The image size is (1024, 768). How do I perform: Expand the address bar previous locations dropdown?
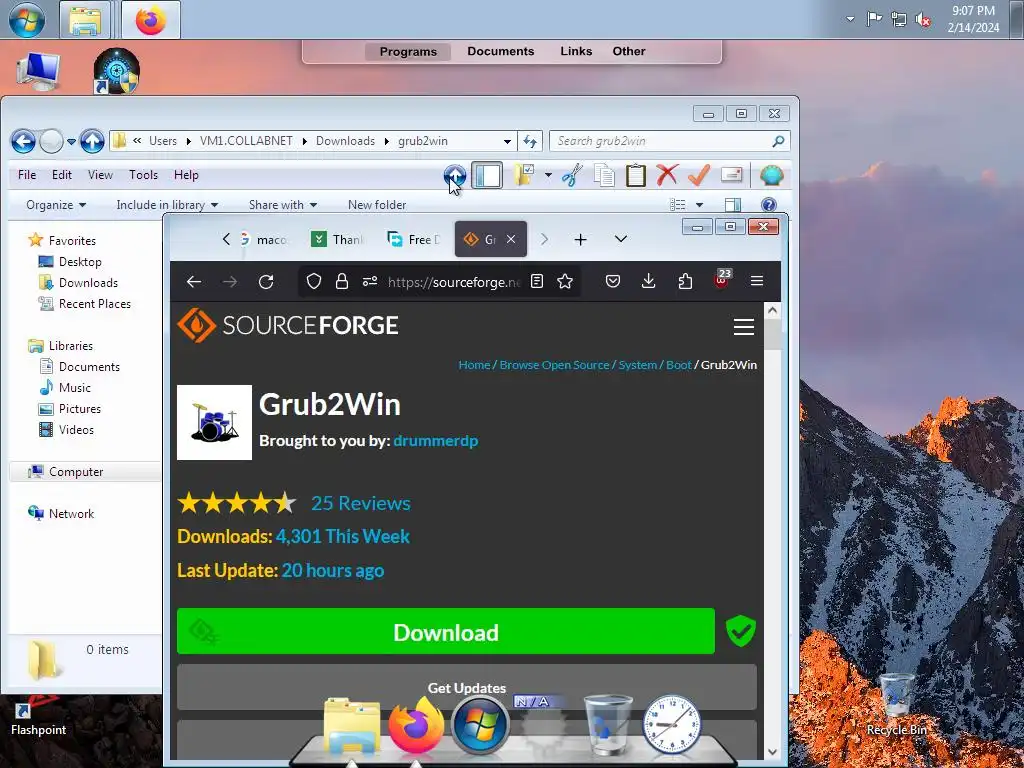pyautogui.click(x=507, y=141)
